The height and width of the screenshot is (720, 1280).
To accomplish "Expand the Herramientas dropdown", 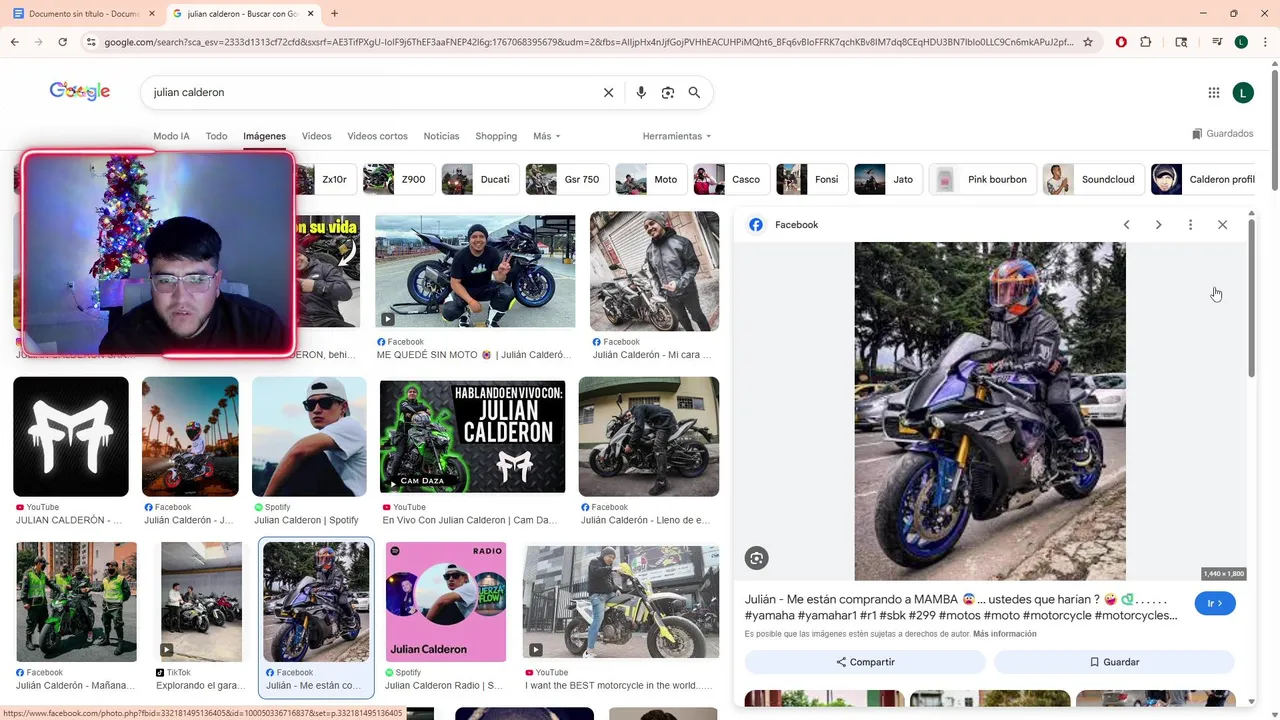I will point(677,136).
